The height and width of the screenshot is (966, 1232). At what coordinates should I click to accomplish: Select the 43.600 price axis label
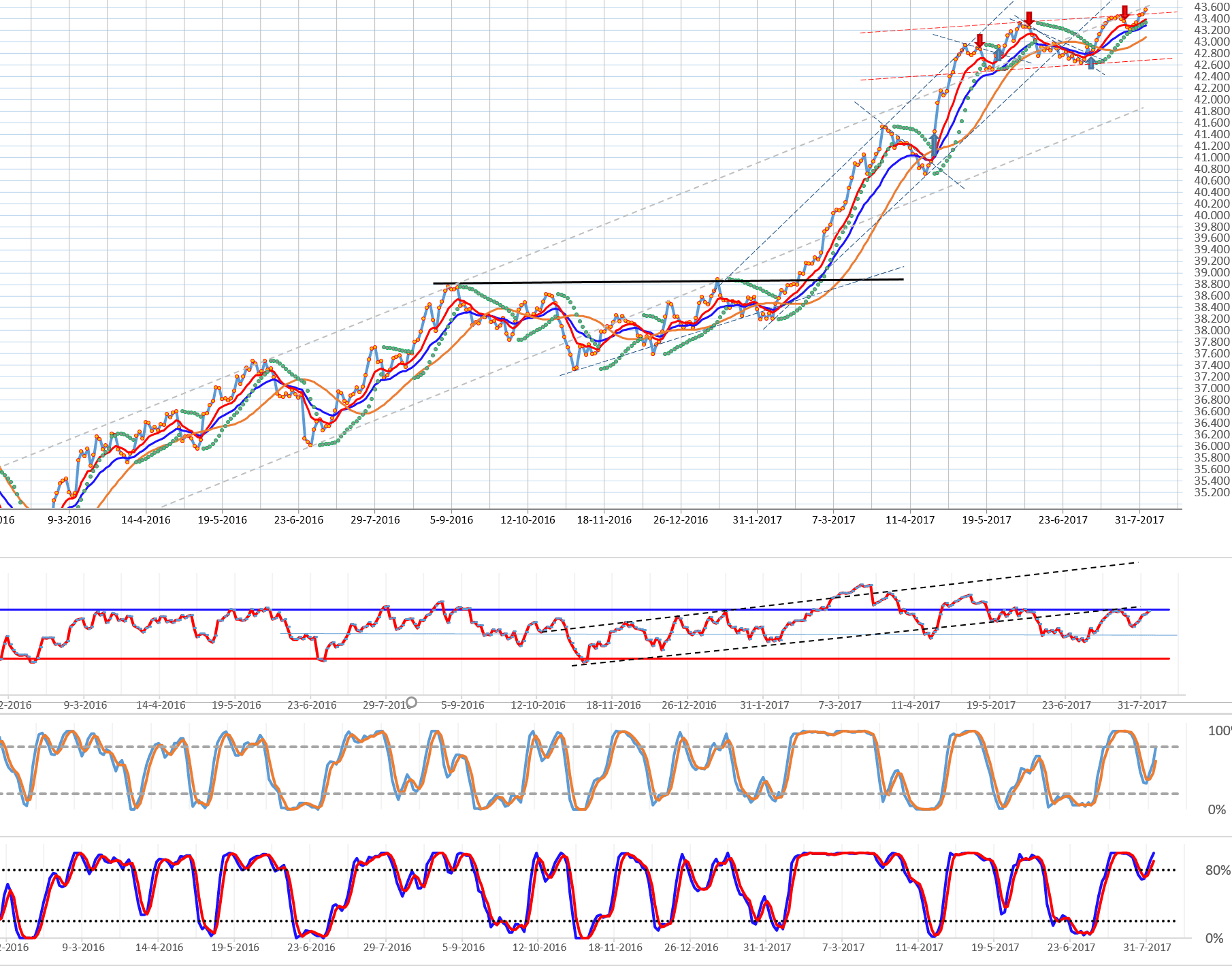tap(1212, 7)
